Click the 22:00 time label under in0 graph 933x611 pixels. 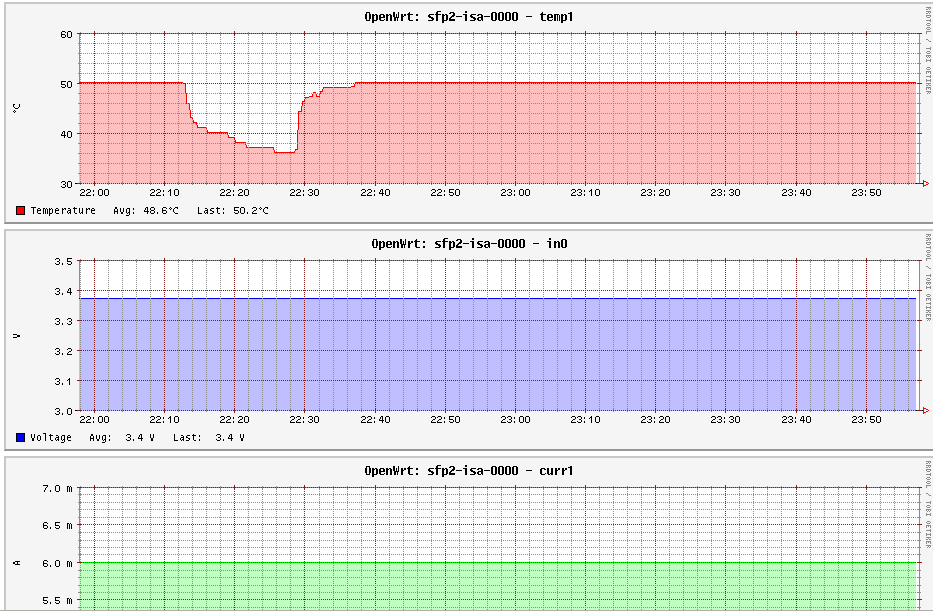[94, 419]
